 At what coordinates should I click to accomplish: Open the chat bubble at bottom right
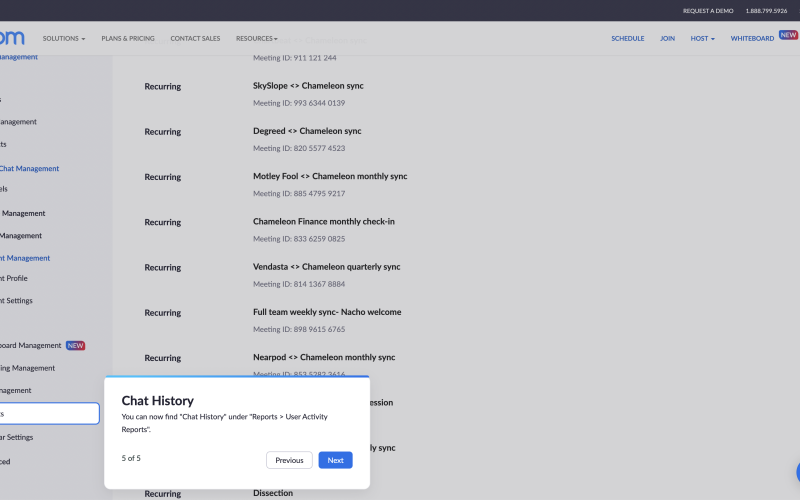tap(797, 473)
